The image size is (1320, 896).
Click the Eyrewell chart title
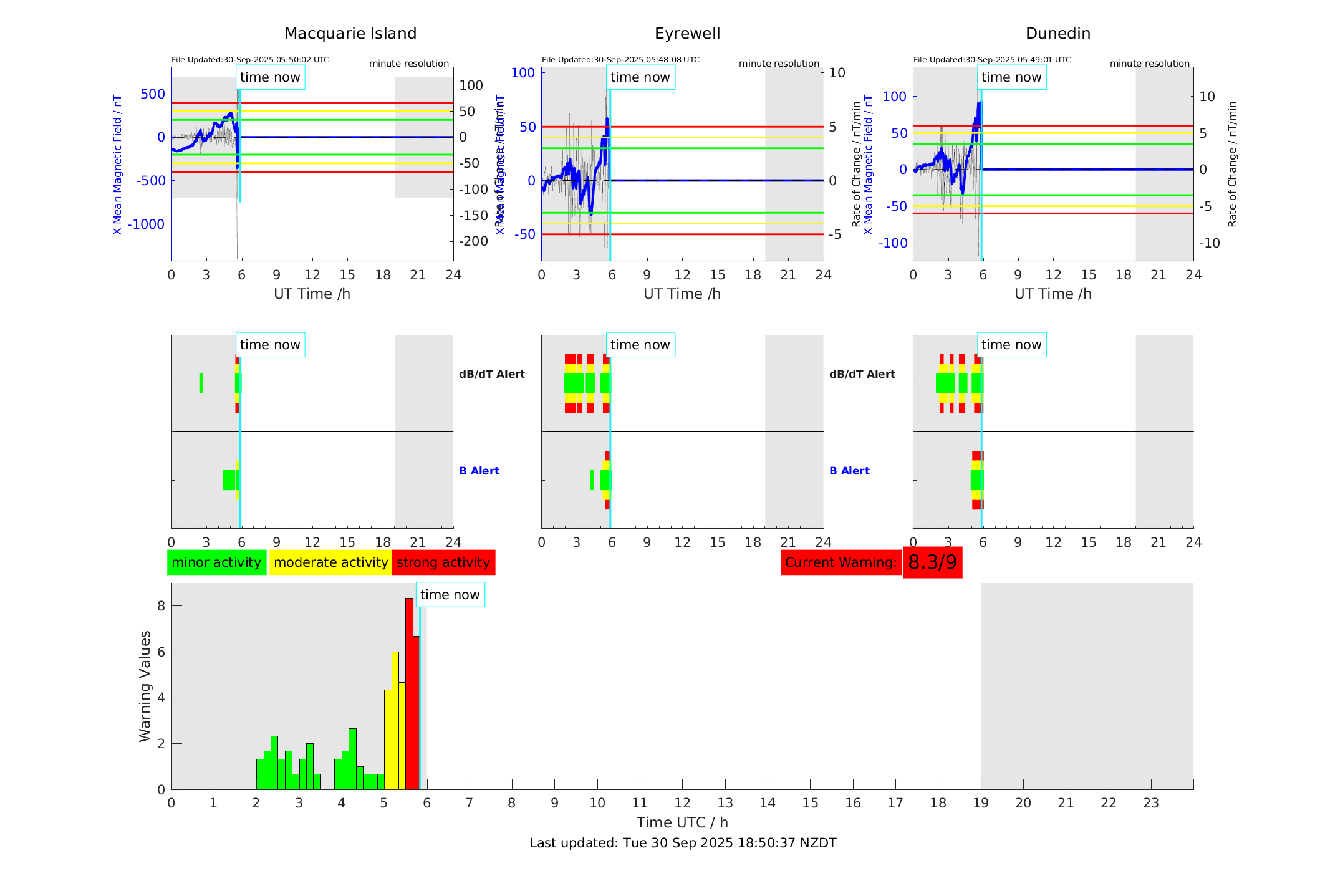(687, 34)
